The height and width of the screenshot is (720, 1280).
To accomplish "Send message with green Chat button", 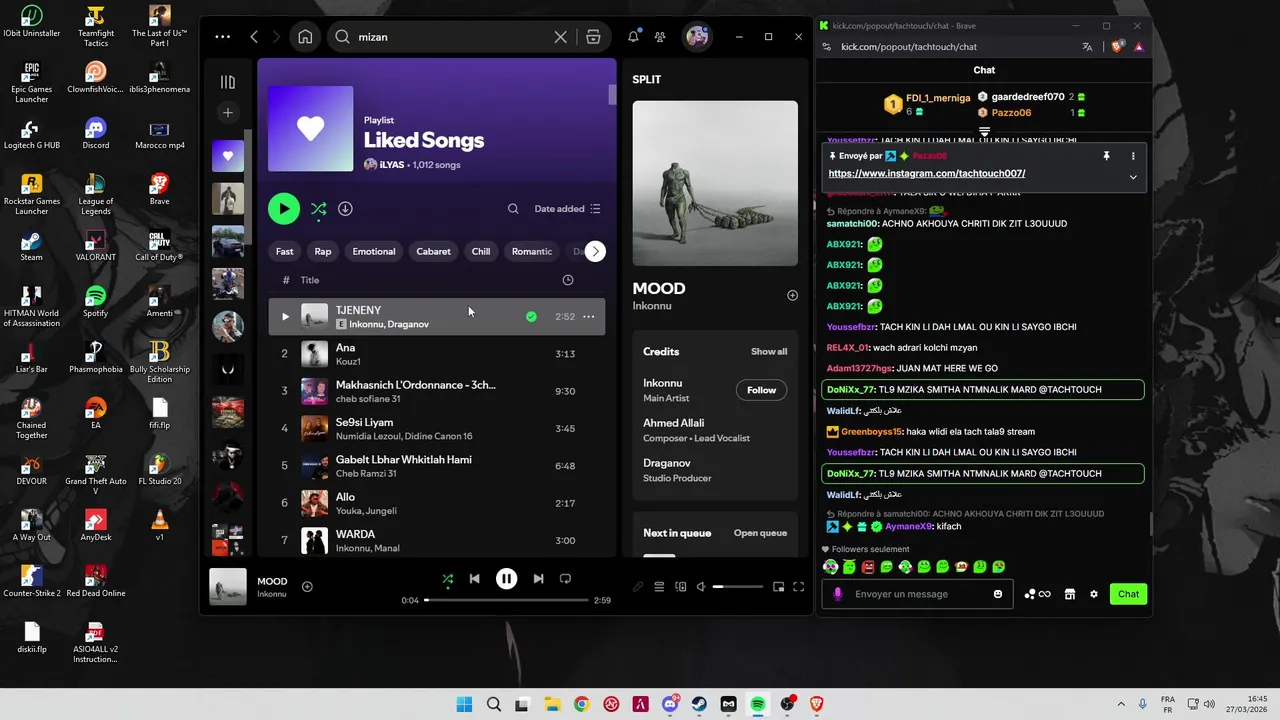I will point(1128,594).
